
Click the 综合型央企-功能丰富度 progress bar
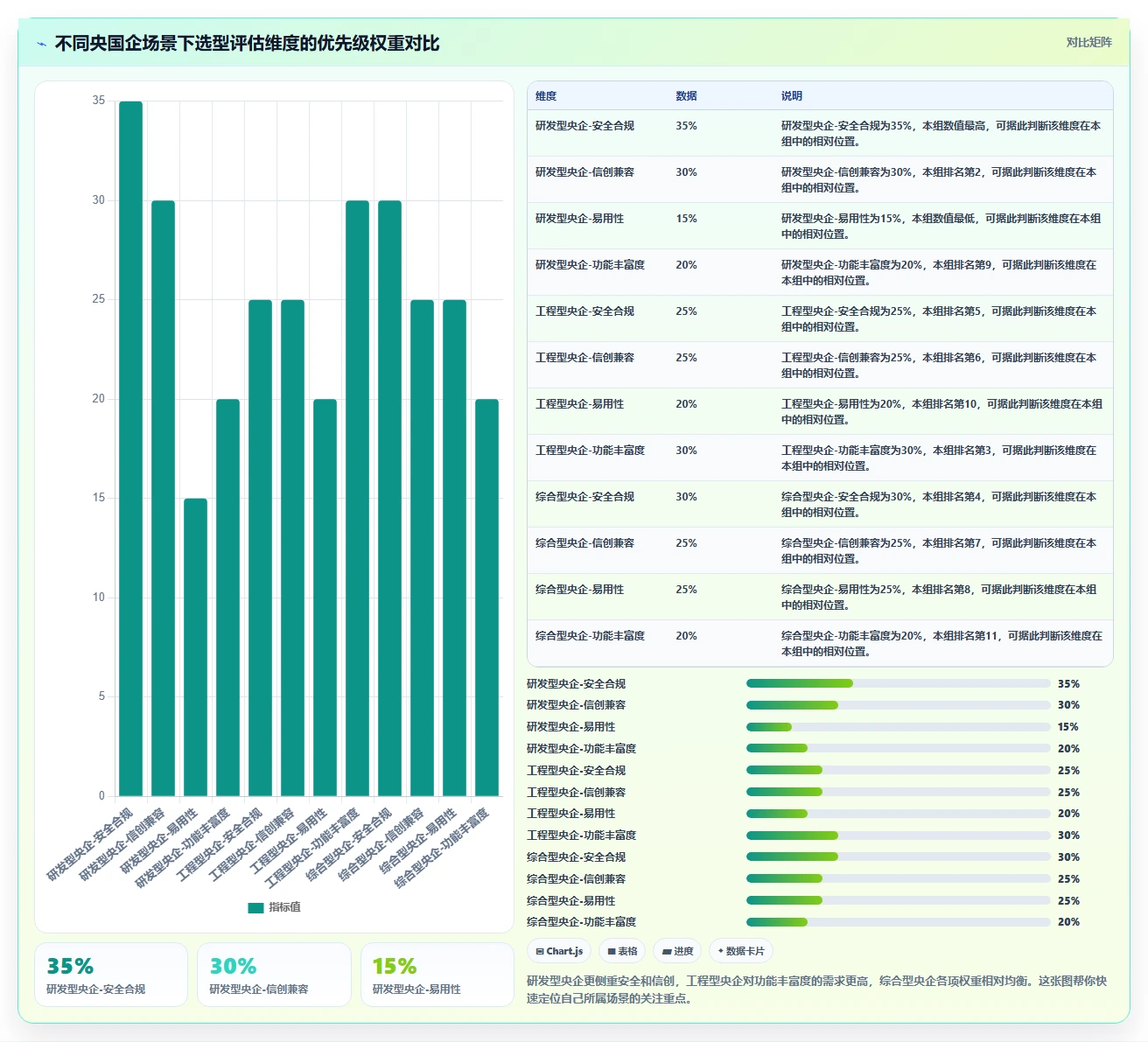[x=898, y=922]
